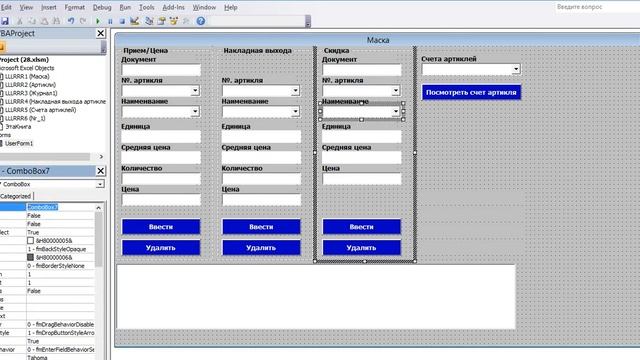640x360 pixels.
Task: Save the workbook using the toolbar disk icon
Action: (4, 21)
